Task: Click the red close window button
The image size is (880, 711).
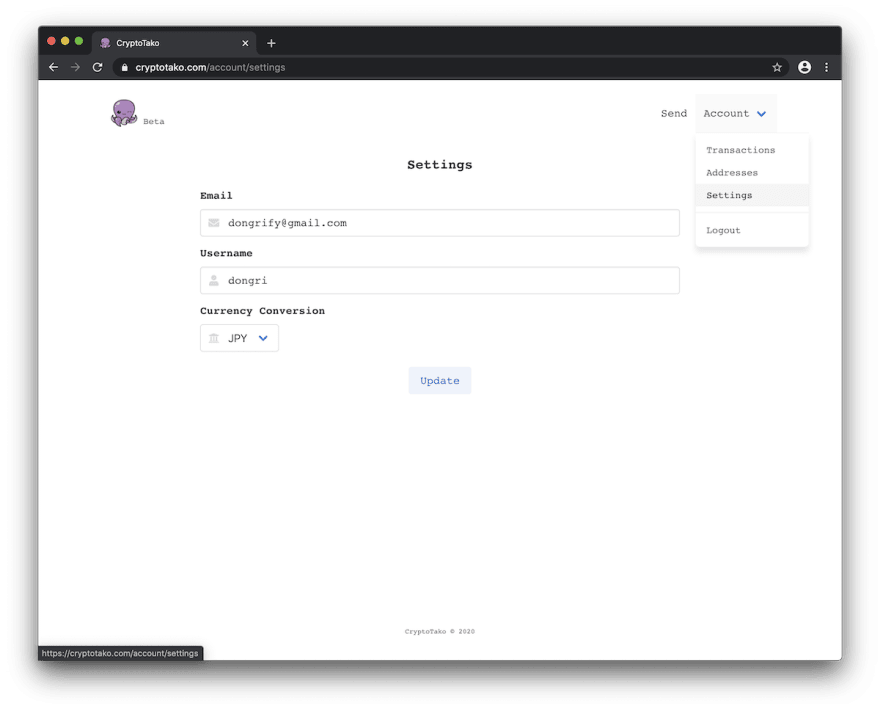Action: coord(51,41)
